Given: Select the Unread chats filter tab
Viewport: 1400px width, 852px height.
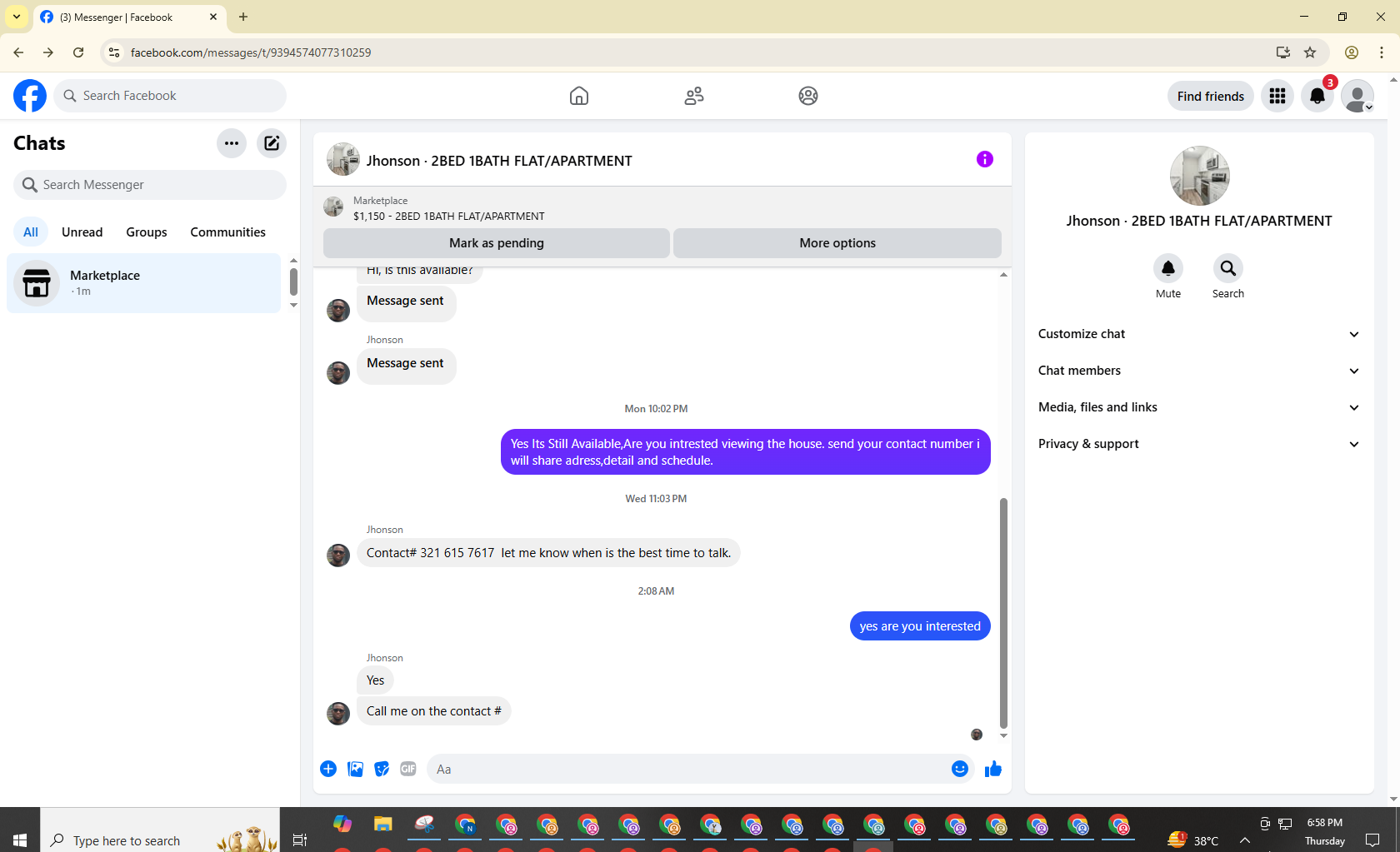Looking at the screenshot, I should coord(82,232).
